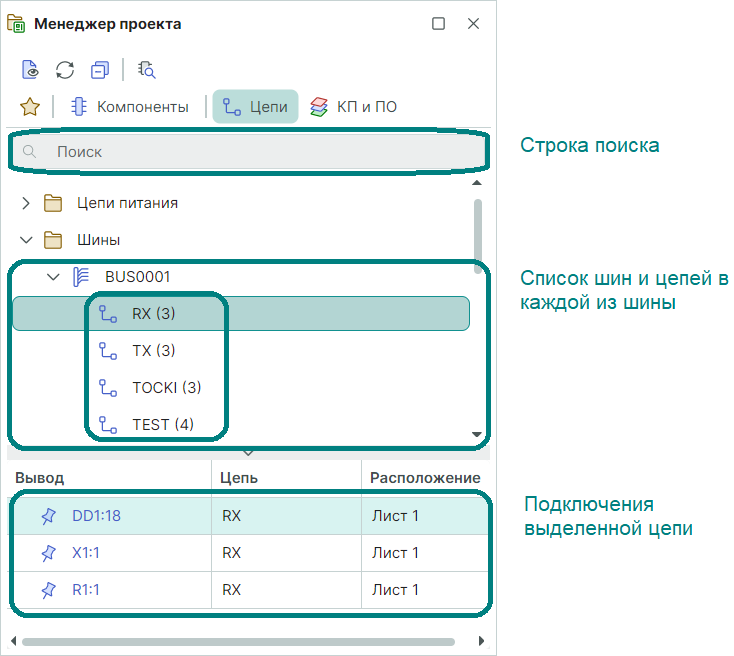Screen dimensions: 734x656
Task: Select the TEST (4) net
Action: point(162,425)
